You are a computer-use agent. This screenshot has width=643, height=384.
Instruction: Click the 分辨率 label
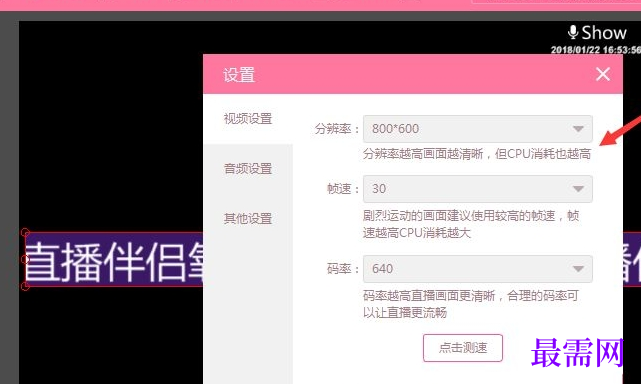[337, 129]
